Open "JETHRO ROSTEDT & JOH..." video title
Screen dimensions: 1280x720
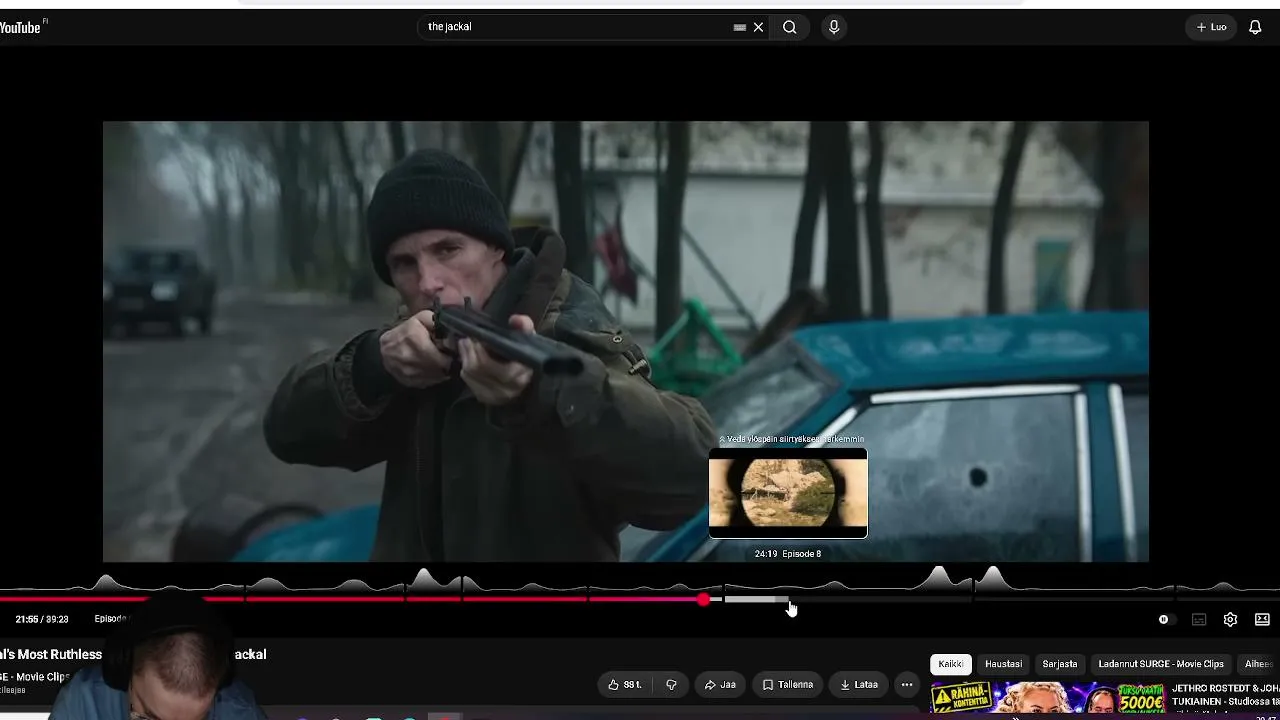coord(1226,695)
